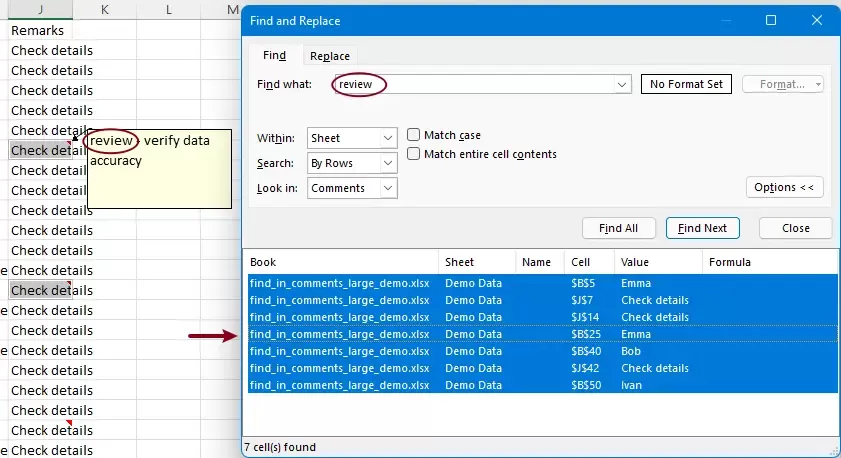This screenshot has width=841, height=458.
Task: Click the No Format Set preview box
Action: [686, 84]
